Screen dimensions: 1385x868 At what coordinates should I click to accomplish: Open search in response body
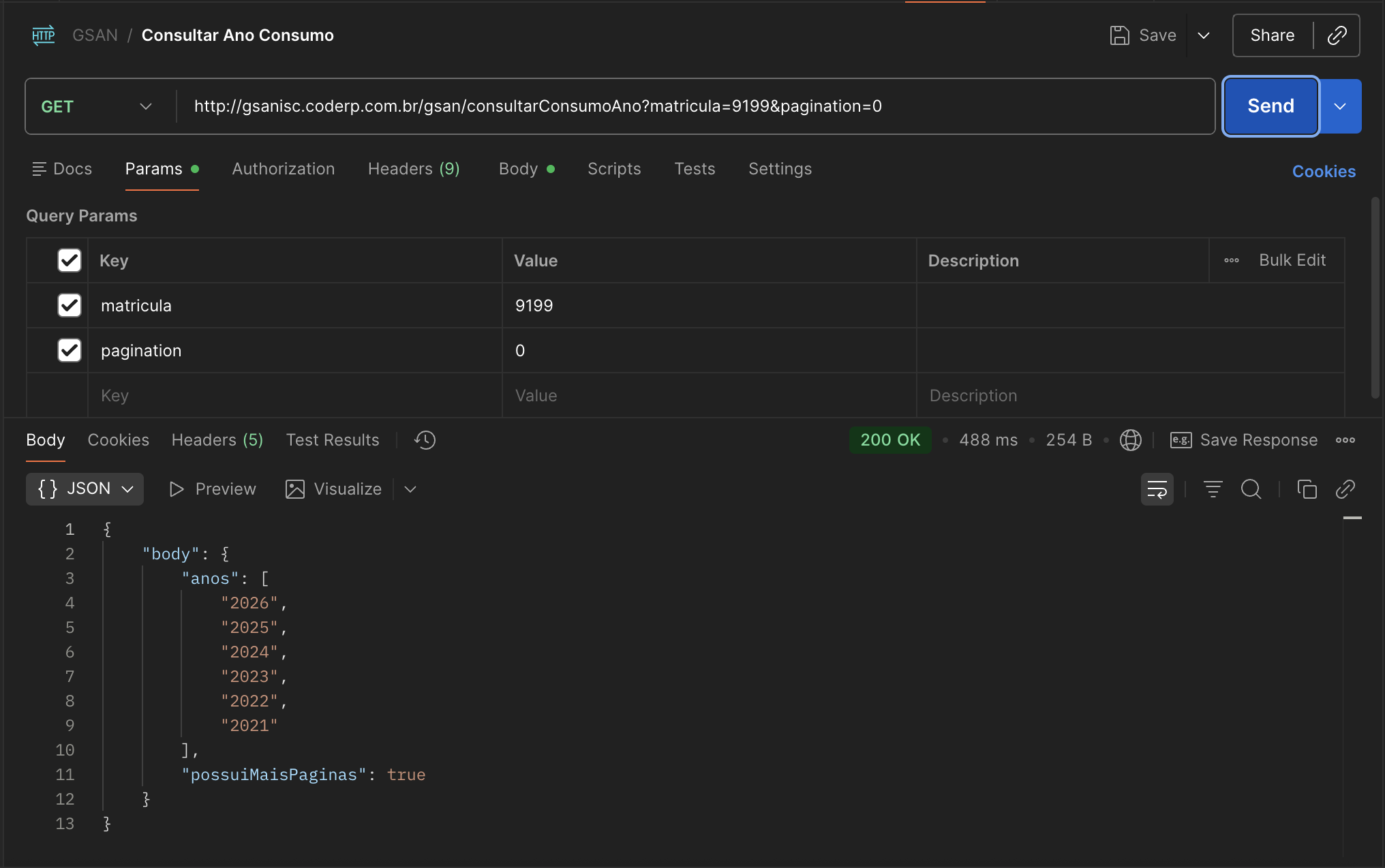[x=1251, y=489]
